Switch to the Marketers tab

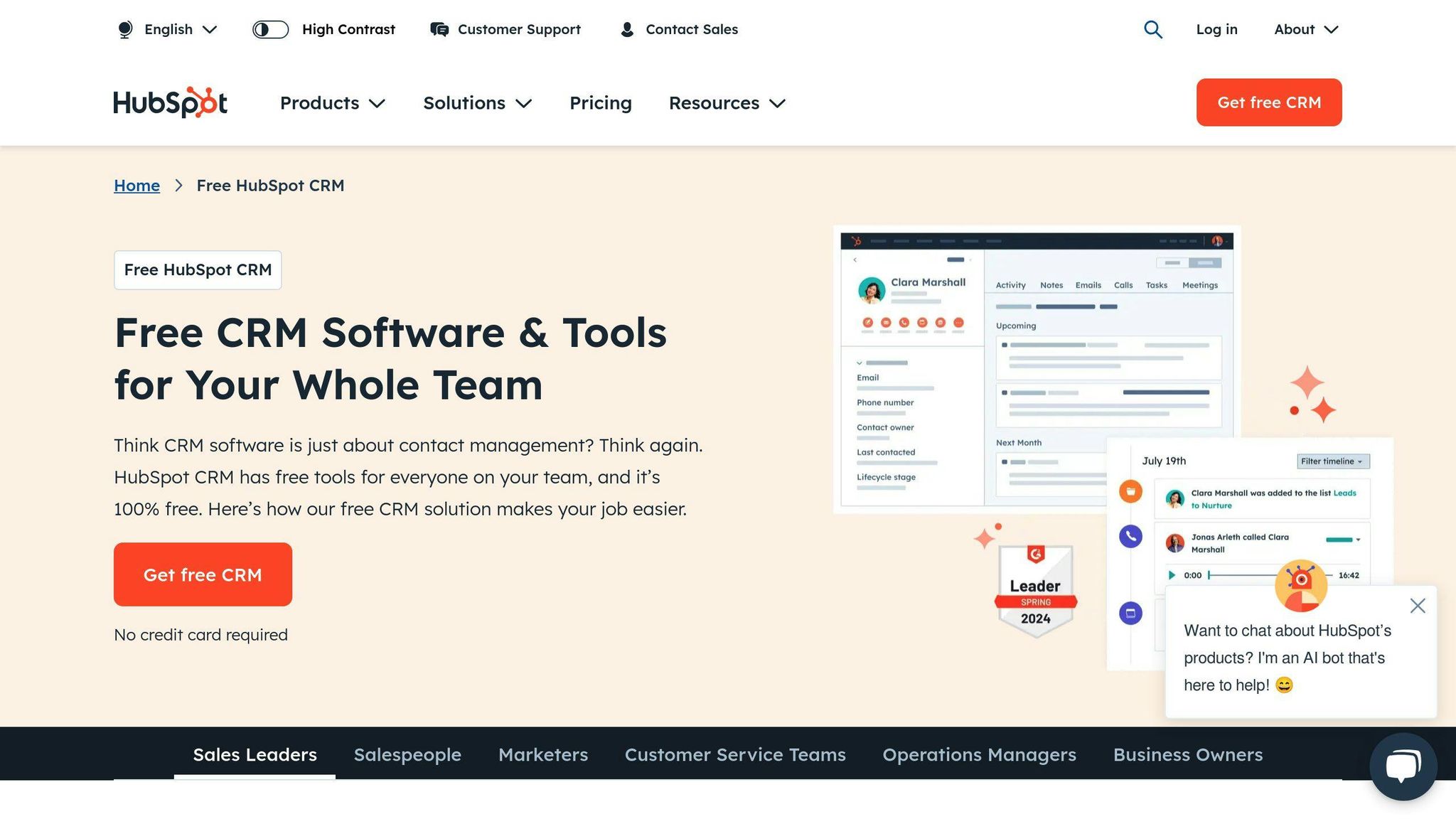542,755
